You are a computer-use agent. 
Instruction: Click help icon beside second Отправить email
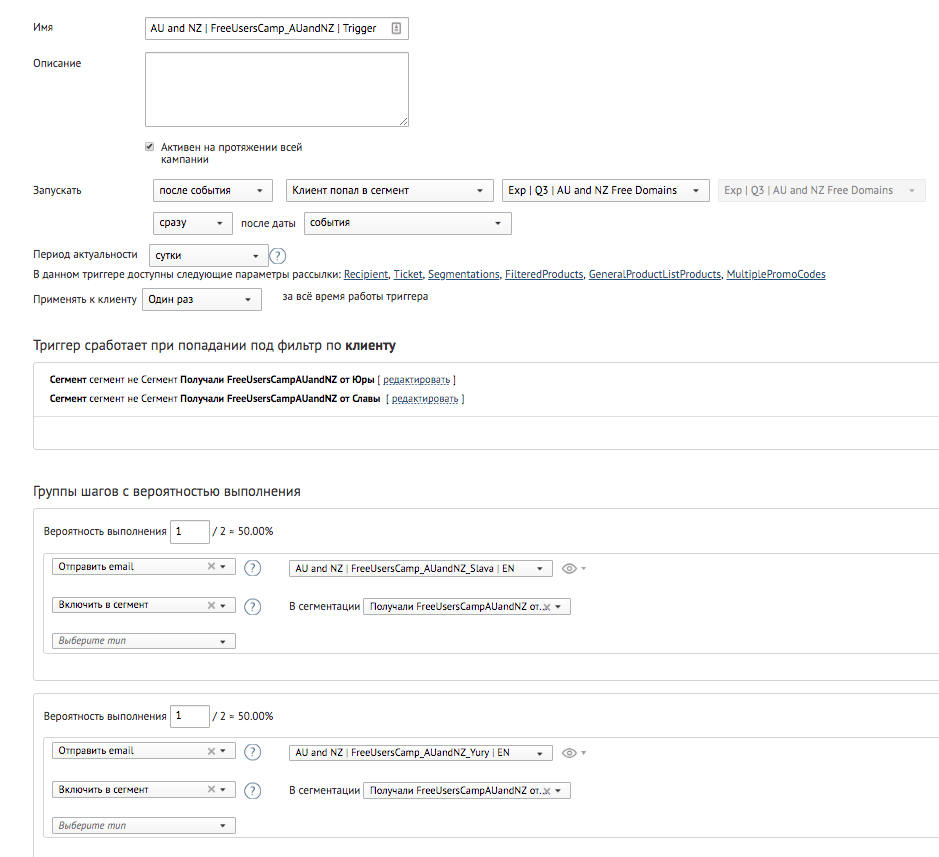click(252, 753)
